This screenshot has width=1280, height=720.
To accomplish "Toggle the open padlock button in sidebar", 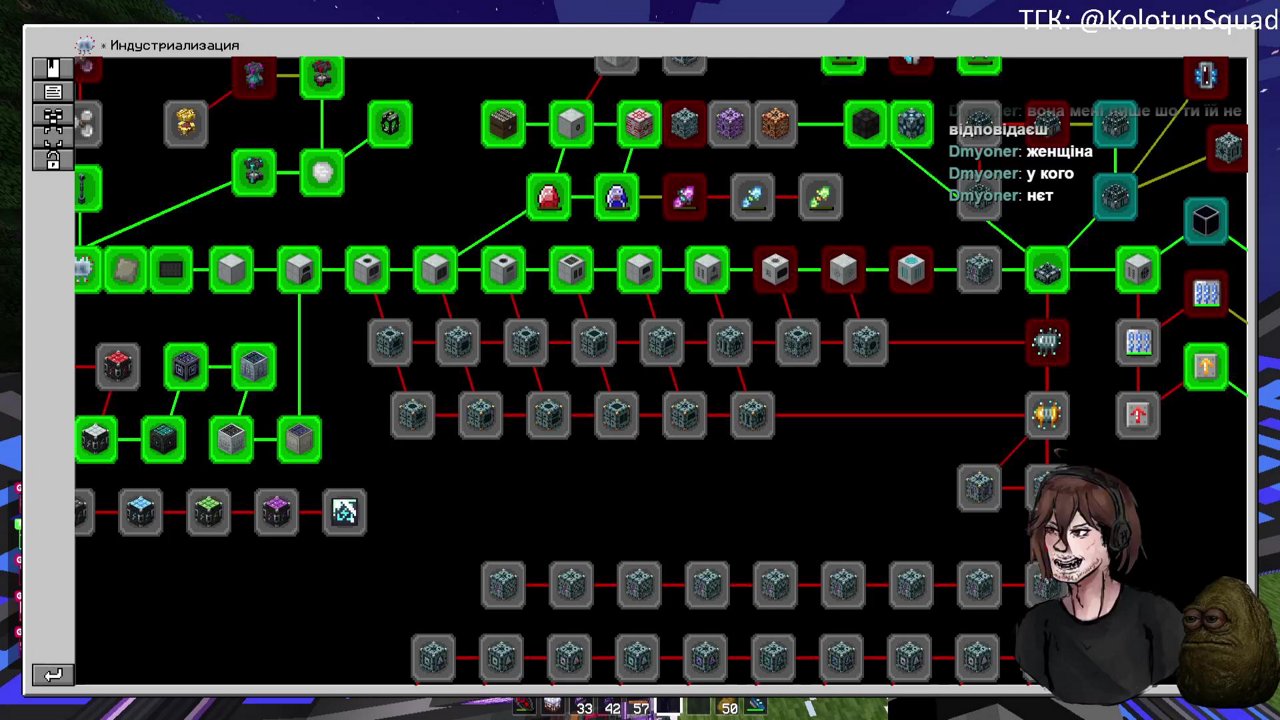I will 53,159.
